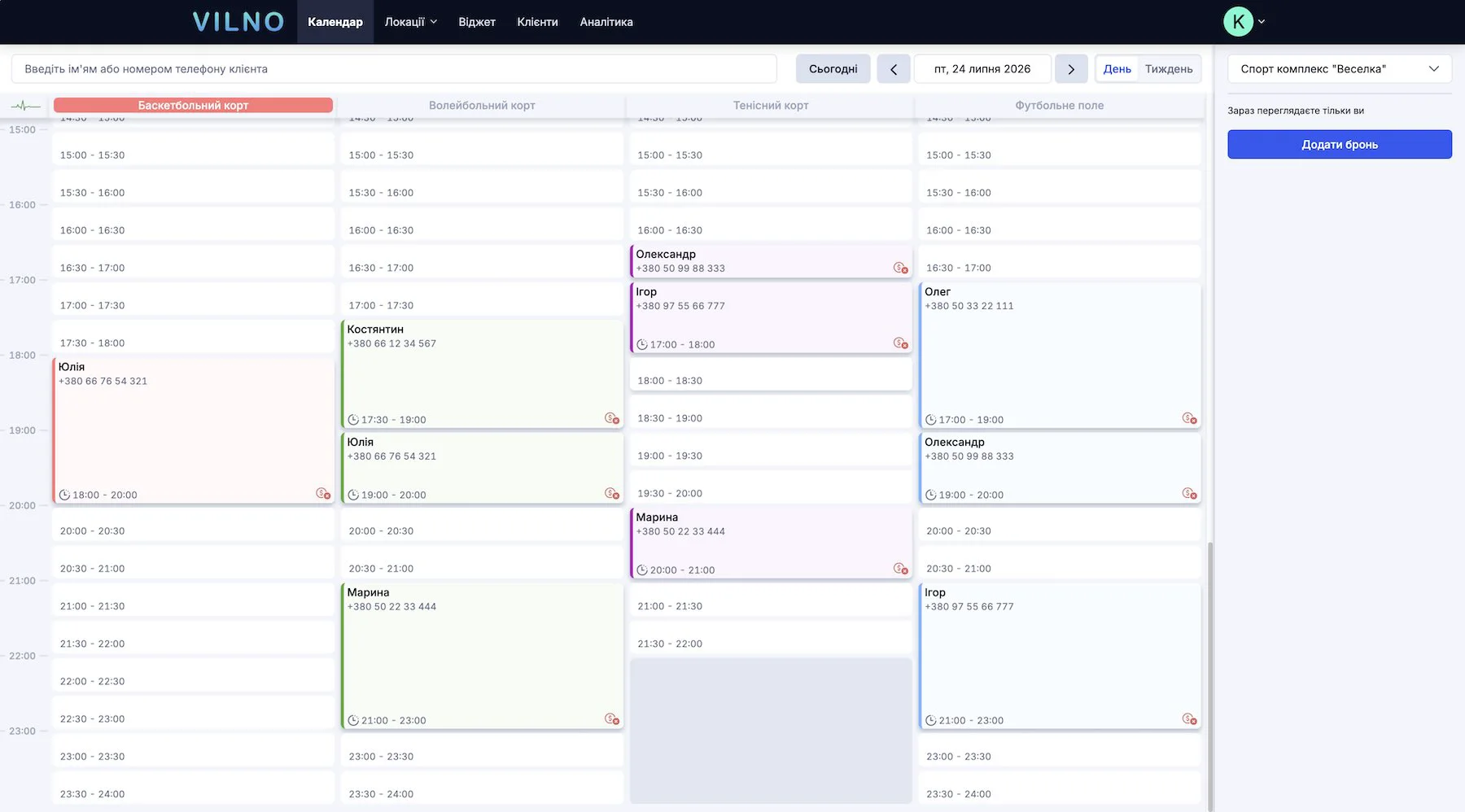This screenshot has height=812, width=1465.
Task: Focus the client name or phone search field
Action: (394, 69)
